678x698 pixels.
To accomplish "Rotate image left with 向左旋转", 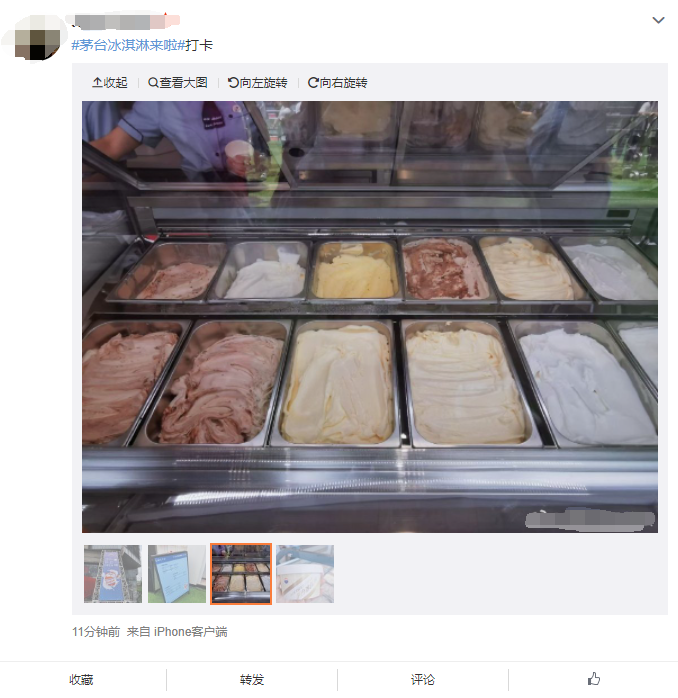I will coord(257,82).
